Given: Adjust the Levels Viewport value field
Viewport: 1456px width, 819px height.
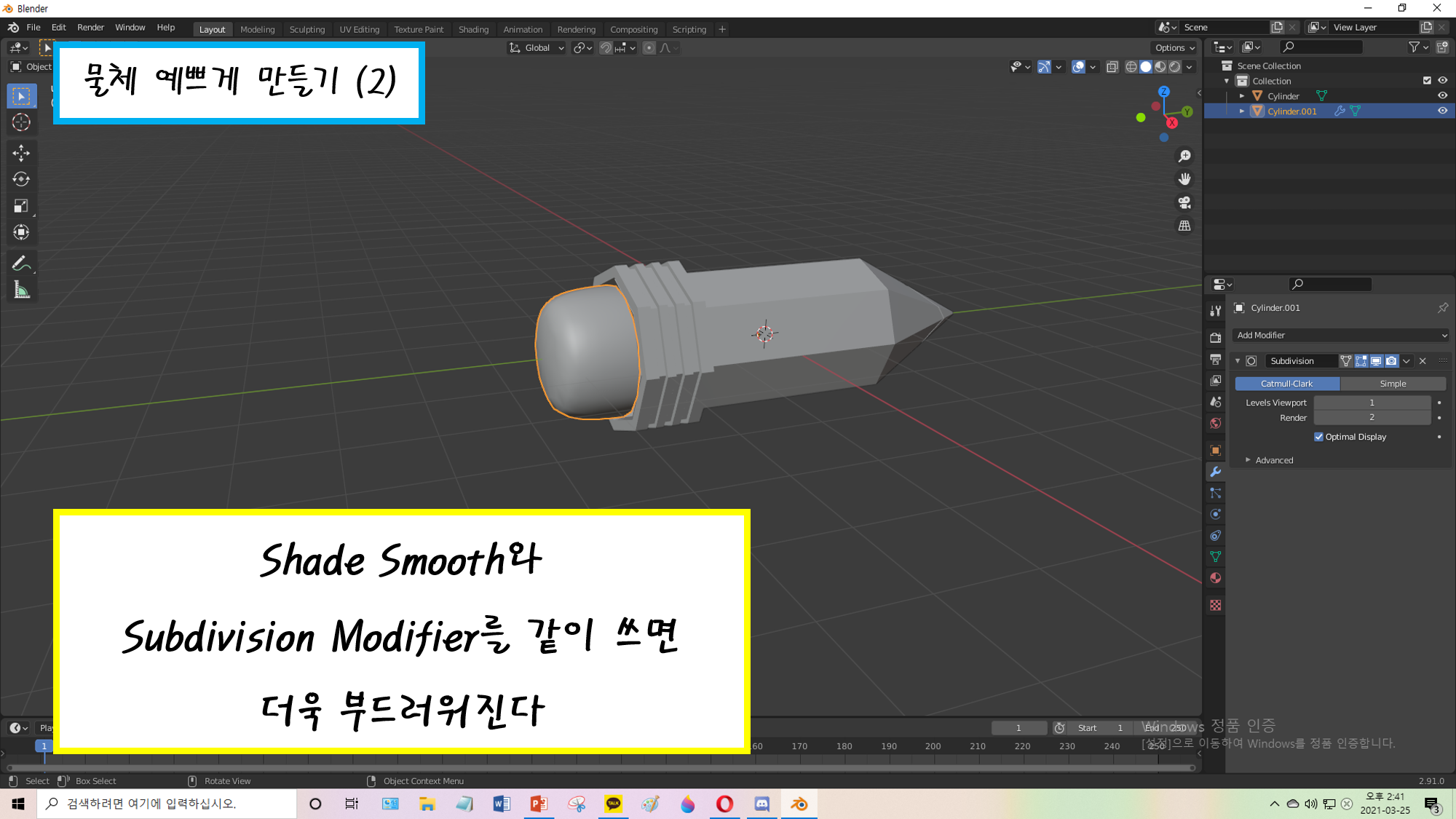Looking at the screenshot, I should pyautogui.click(x=1372, y=403).
